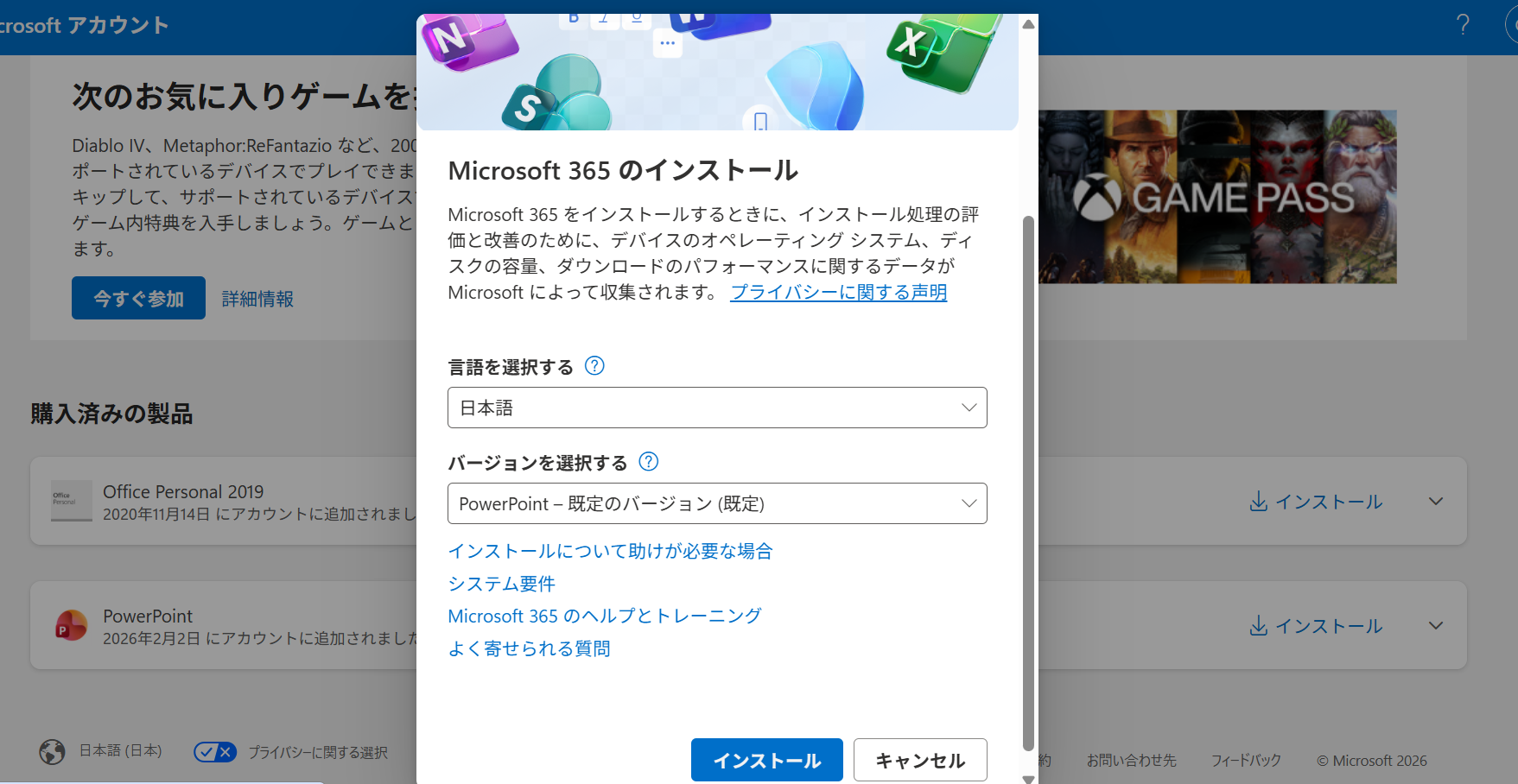
Task: Click the Copilot icon in dialog banner
Action: (x=815, y=86)
